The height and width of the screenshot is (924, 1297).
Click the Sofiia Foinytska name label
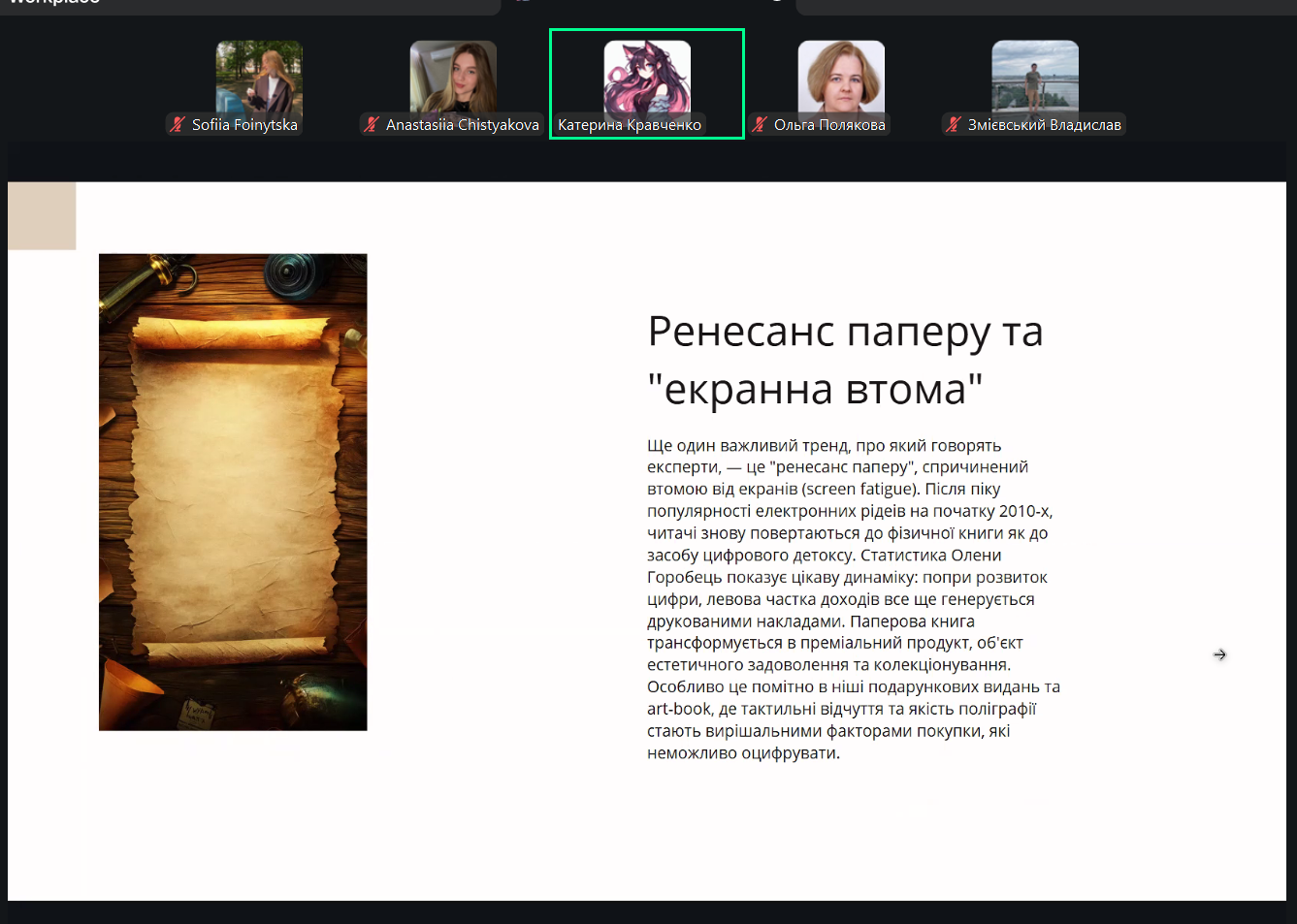pos(244,125)
